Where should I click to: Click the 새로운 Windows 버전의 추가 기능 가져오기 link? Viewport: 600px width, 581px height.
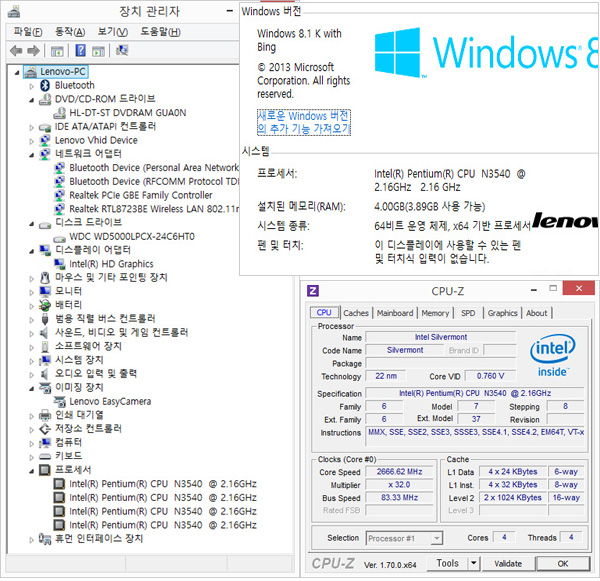tap(304, 122)
